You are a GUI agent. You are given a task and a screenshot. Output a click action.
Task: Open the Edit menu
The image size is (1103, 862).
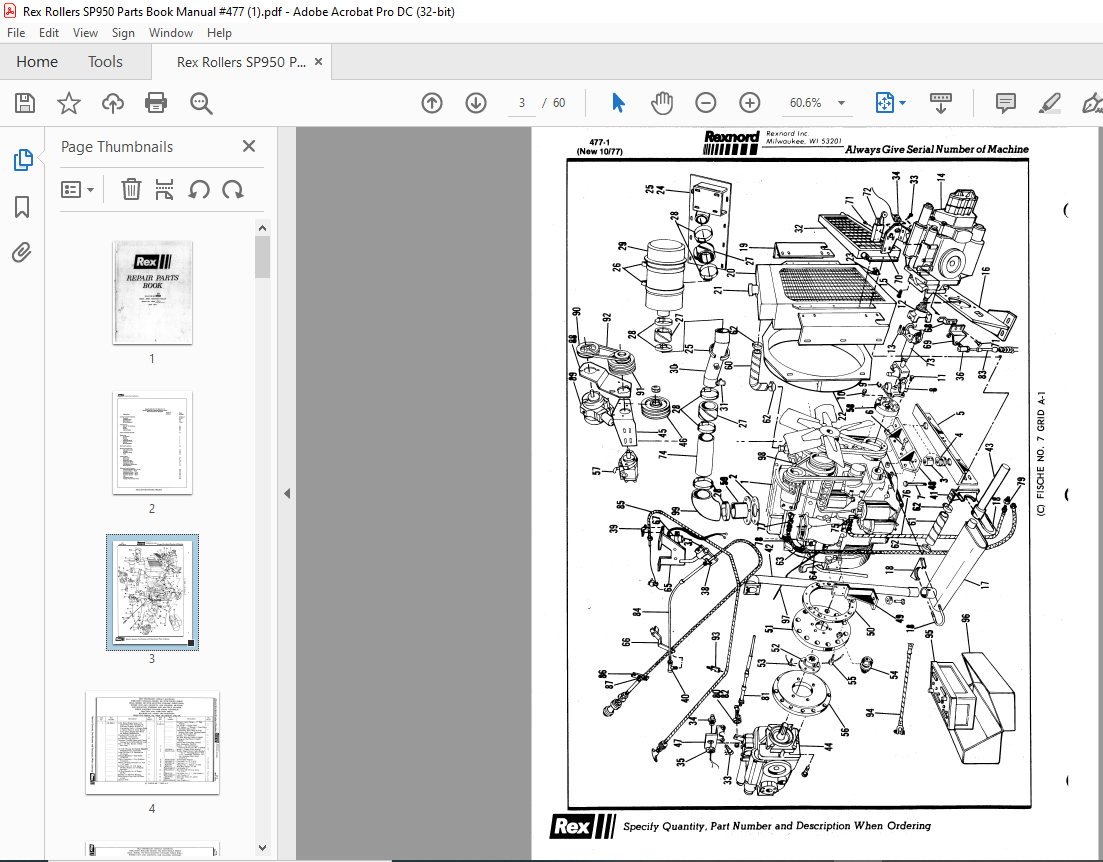[x=49, y=32]
